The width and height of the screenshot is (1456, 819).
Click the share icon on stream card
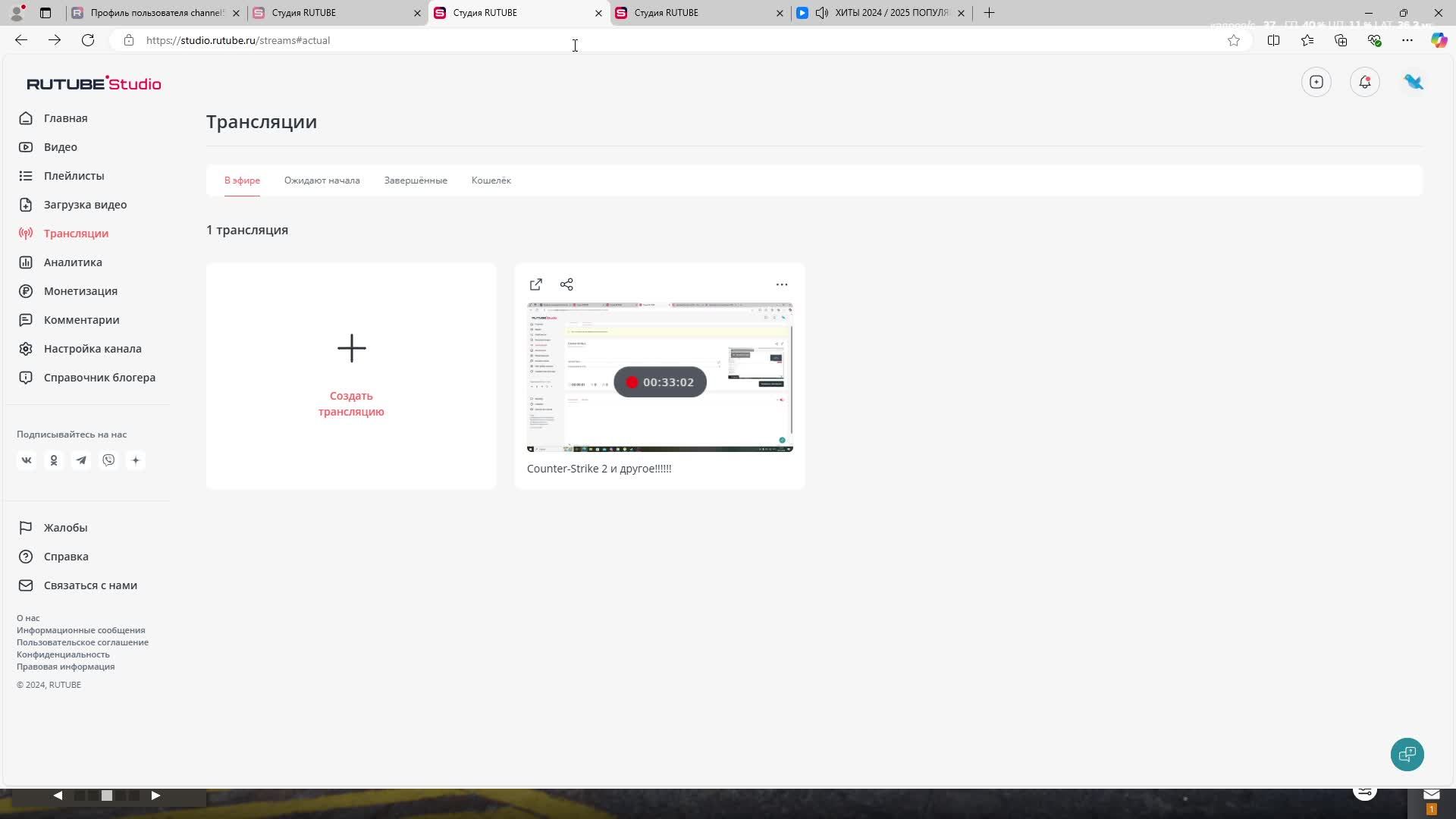tap(566, 284)
